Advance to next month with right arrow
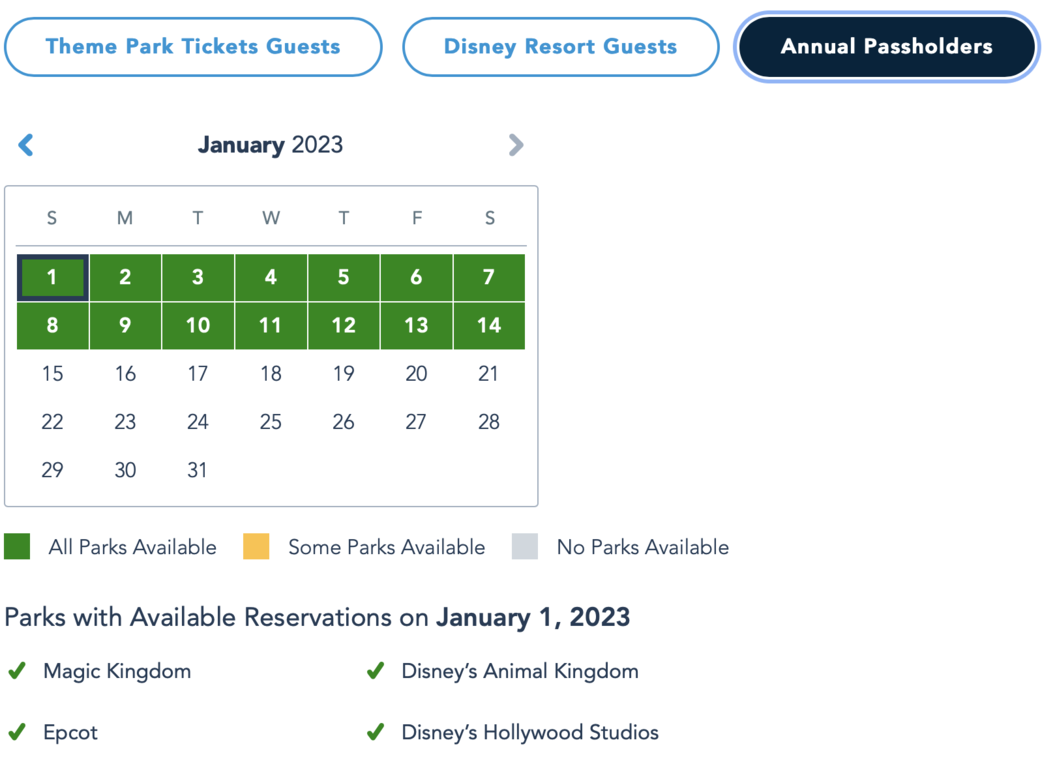This screenshot has height=768, width=1055. 516,145
